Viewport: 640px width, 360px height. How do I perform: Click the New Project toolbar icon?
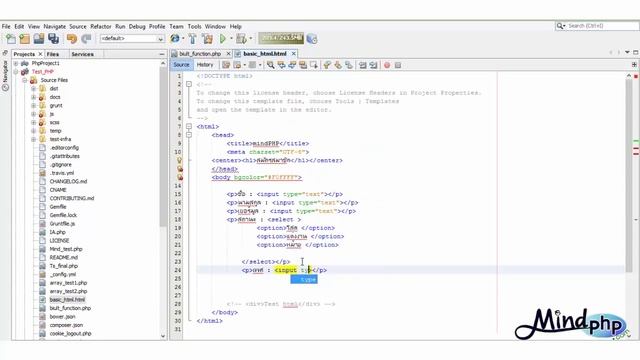(24, 39)
